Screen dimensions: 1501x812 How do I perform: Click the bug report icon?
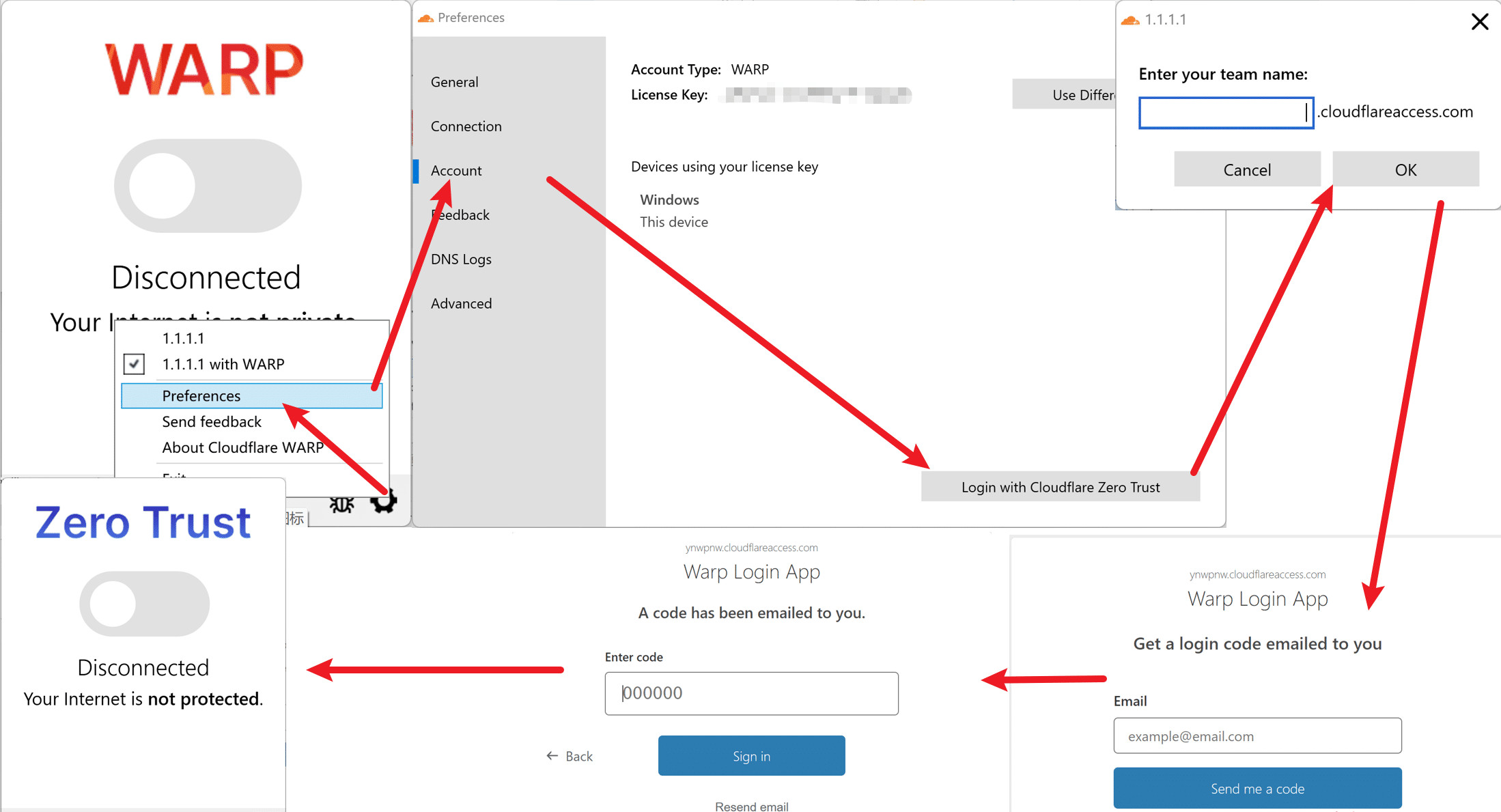point(341,505)
